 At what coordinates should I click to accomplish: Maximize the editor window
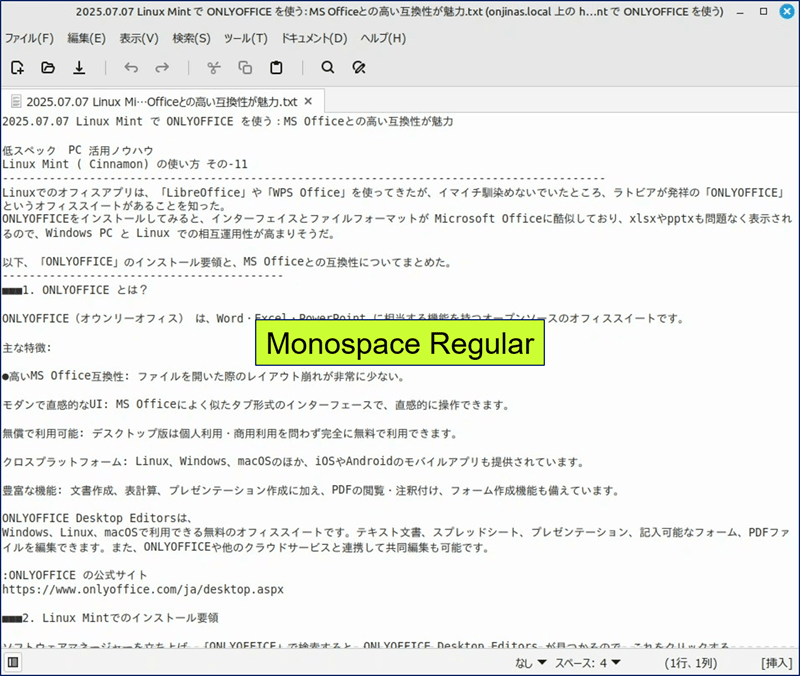(763, 11)
